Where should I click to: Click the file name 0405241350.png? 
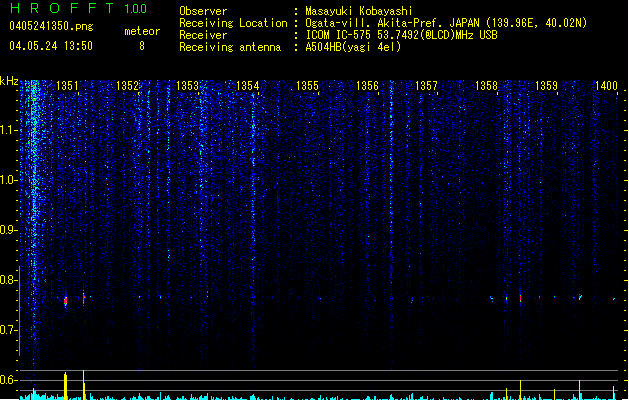[51, 26]
